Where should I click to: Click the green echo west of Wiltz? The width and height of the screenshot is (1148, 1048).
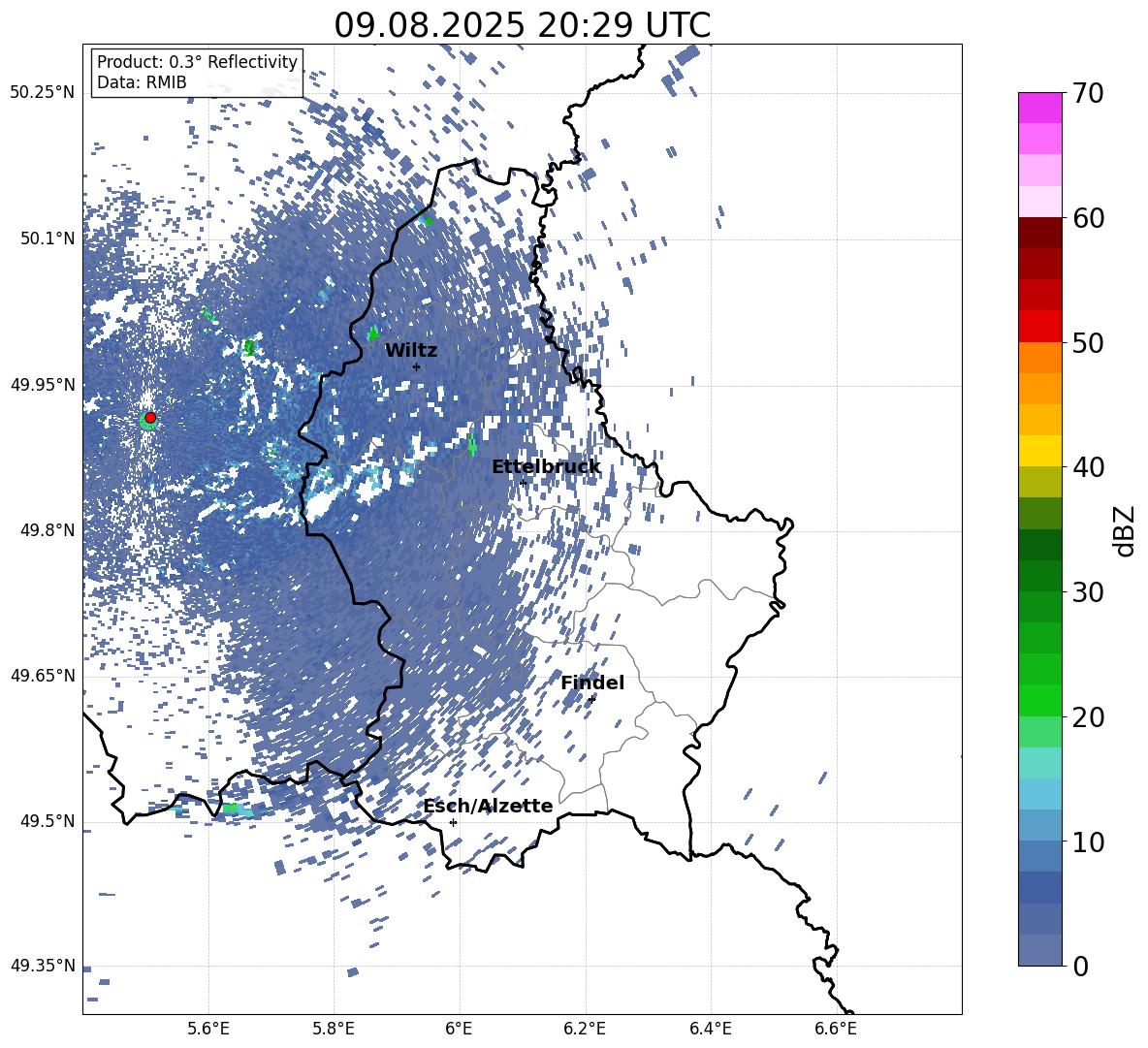coord(373,333)
